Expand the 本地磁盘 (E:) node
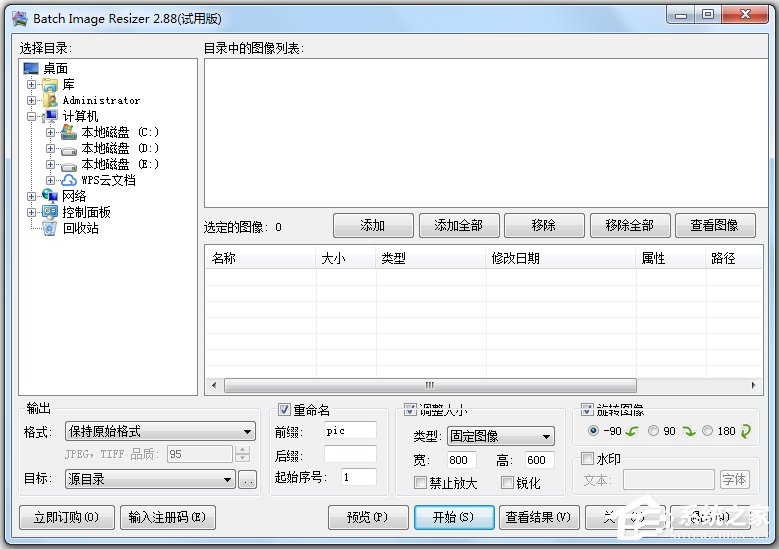 point(50,164)
